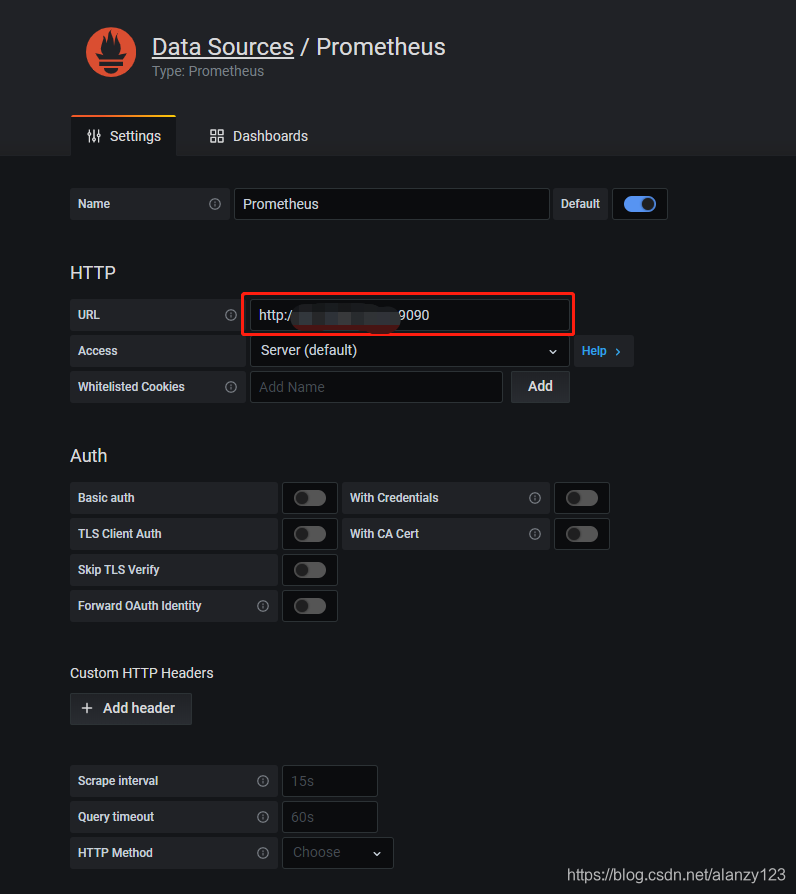
Task: Focus the Scrape interval 15s field
Action: tap(330, 781)
